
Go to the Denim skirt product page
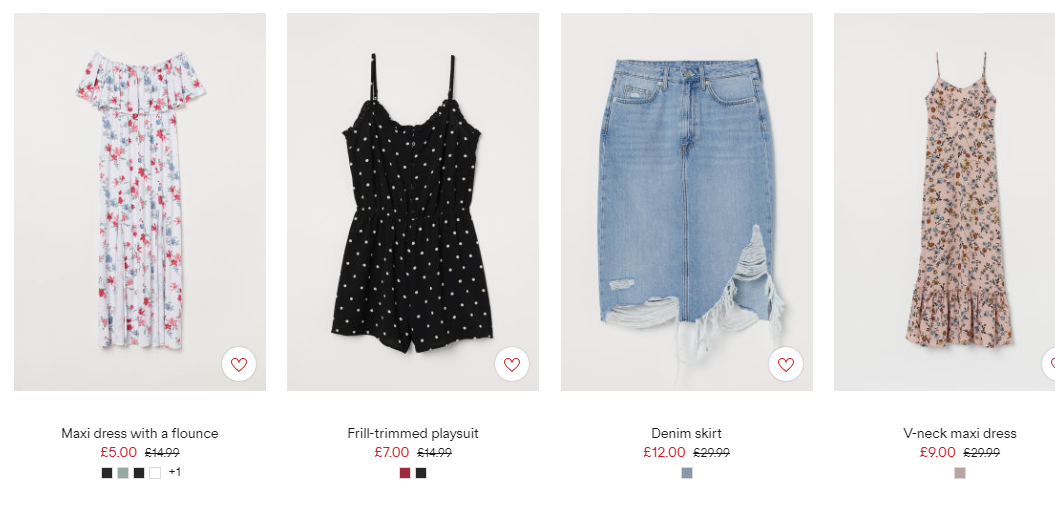click(x=686, y=433)
